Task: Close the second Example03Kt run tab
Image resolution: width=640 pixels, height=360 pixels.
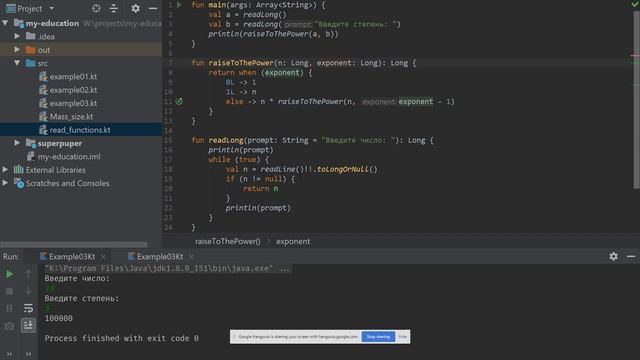Action: tap(191, 257)
